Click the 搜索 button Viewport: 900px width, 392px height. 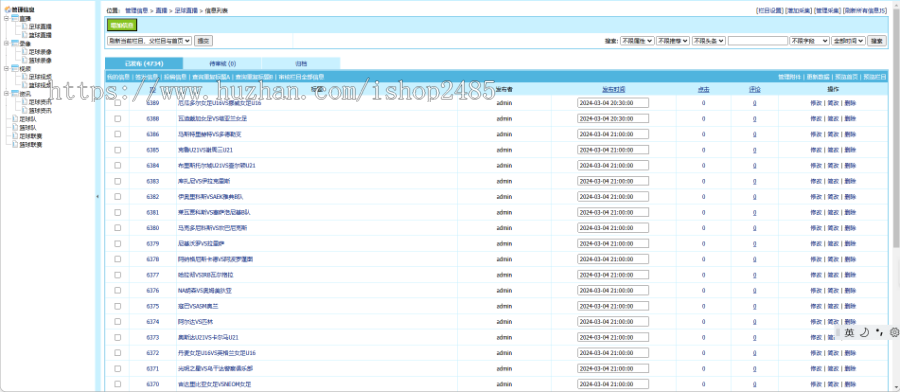pos(876,41)
